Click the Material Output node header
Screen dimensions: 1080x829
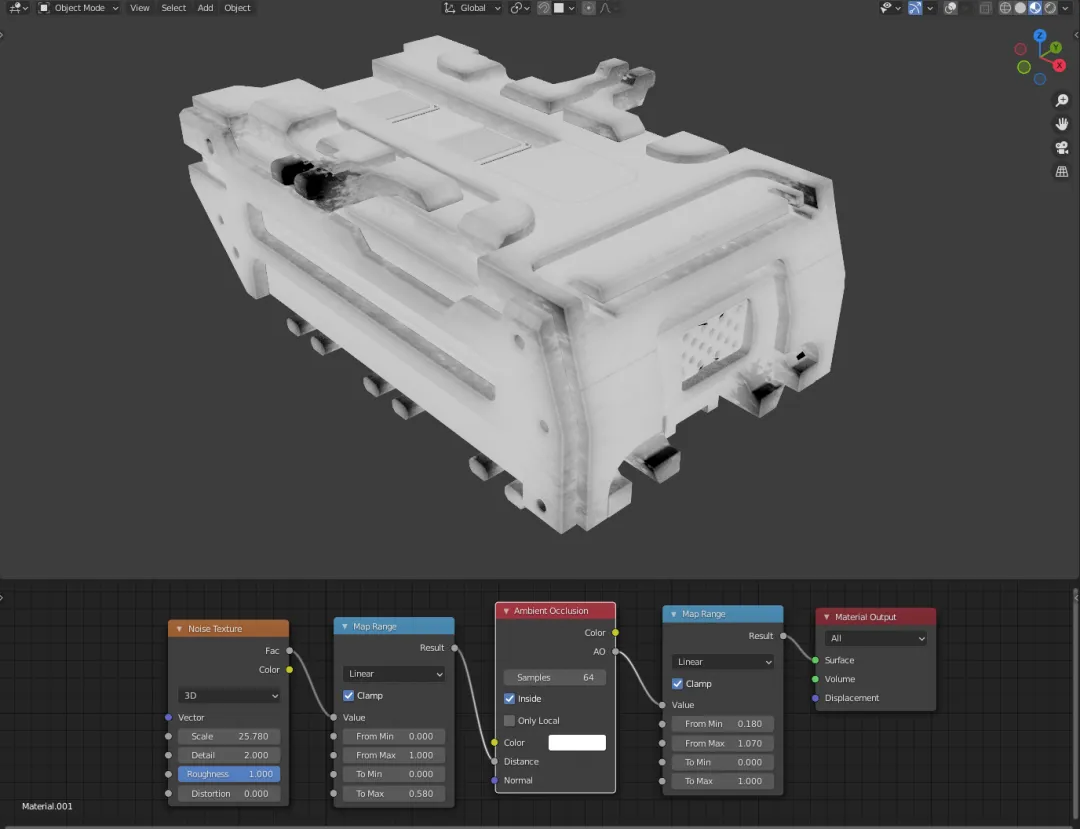click(875, 617)
